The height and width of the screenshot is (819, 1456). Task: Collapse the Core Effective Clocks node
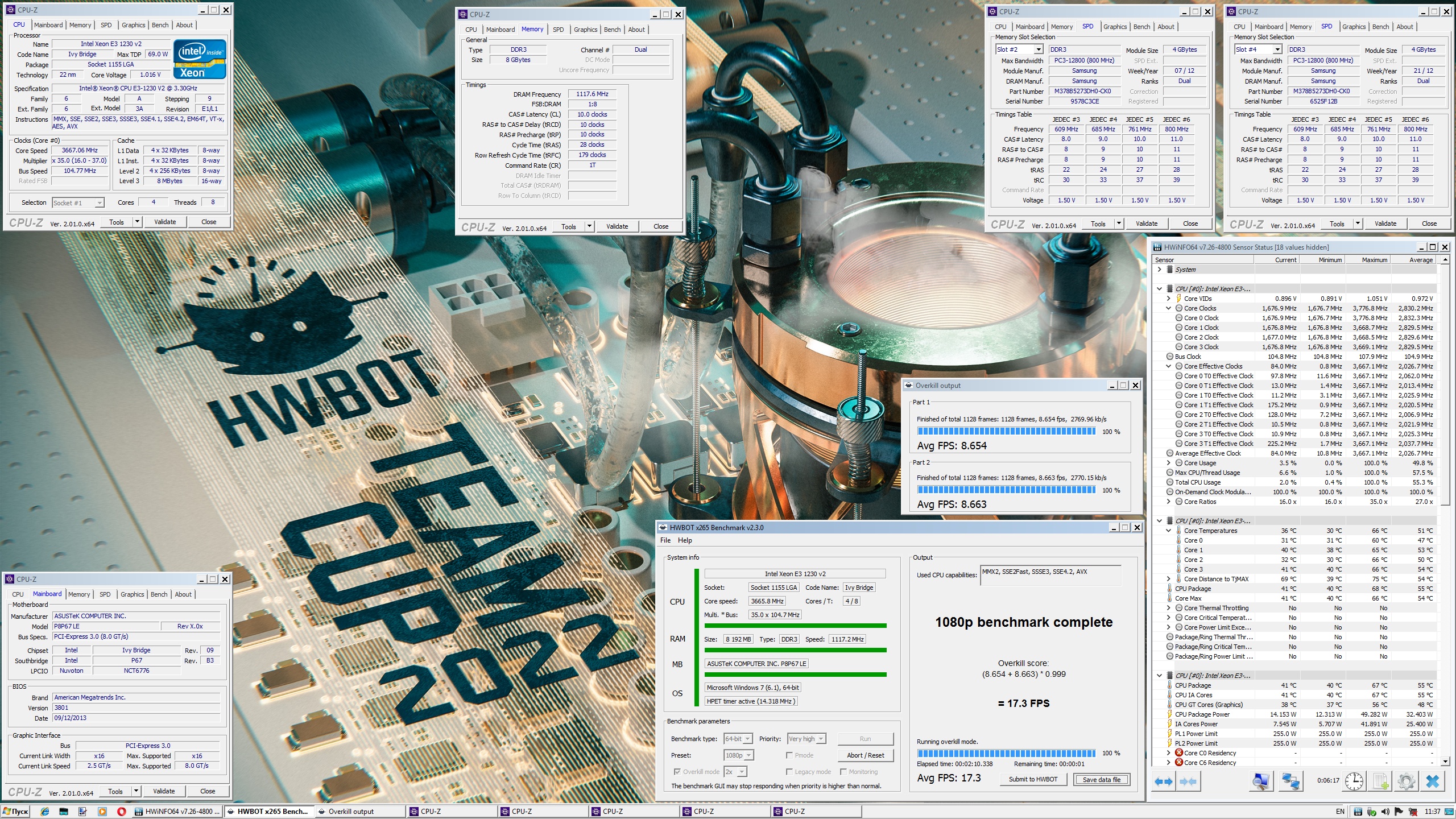click(x=1169, y=366)
